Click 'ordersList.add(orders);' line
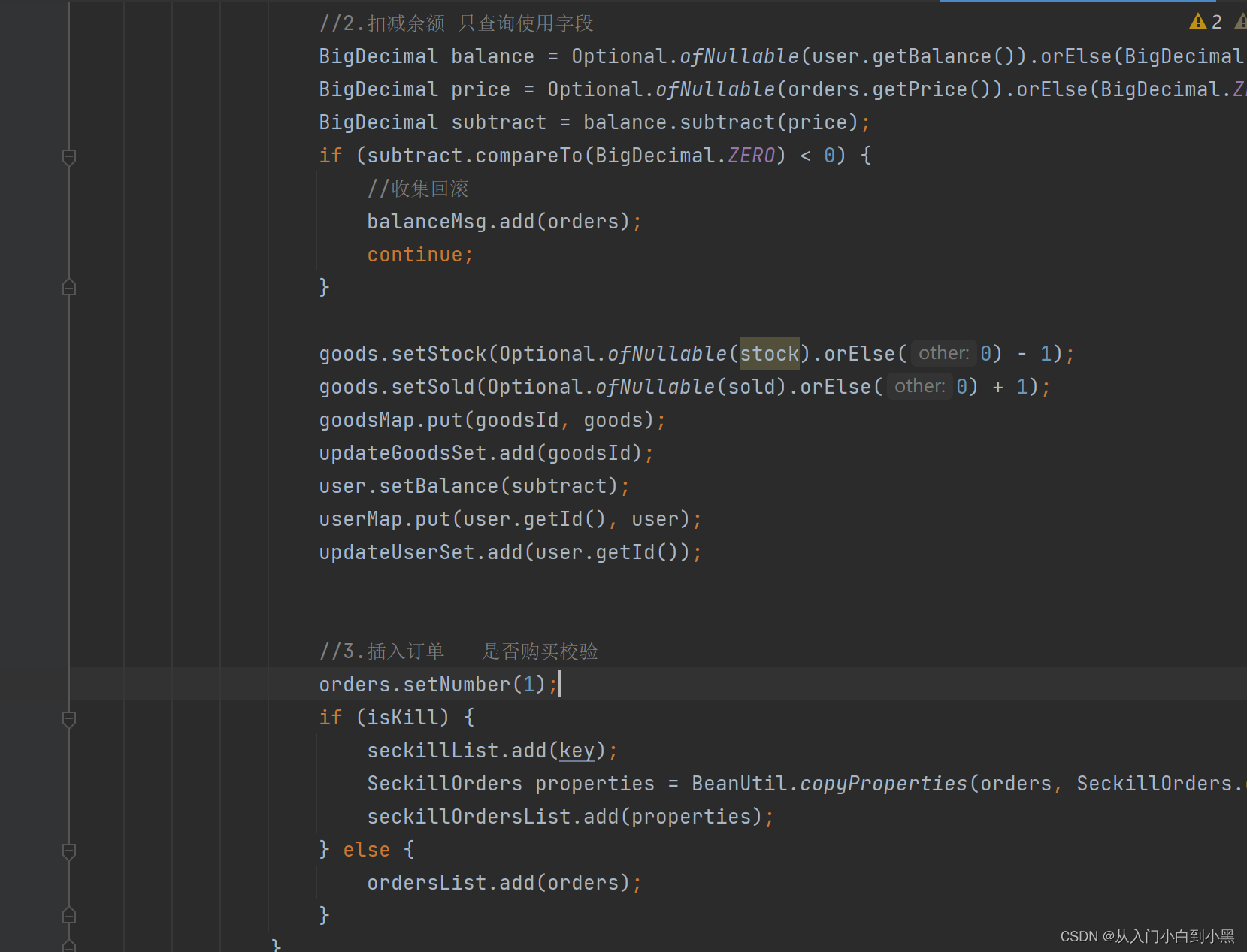The height and width of the screenshot is (952, 1247). 504,883
